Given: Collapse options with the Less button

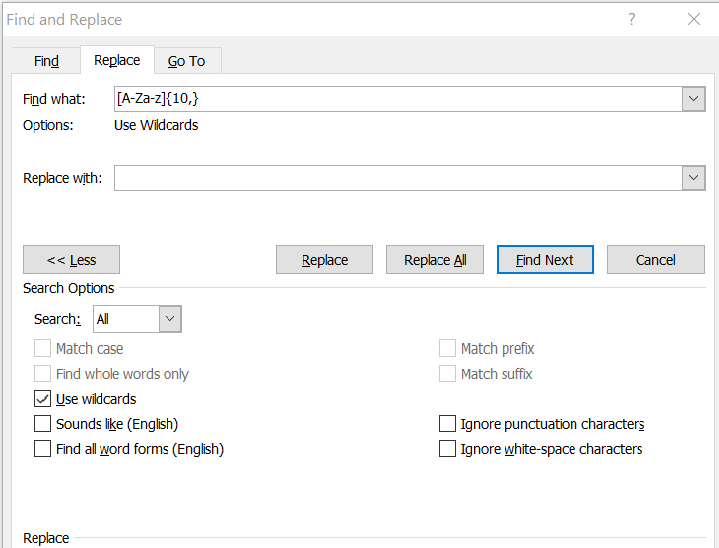Looking at the screenshot, I should (72, 260).
